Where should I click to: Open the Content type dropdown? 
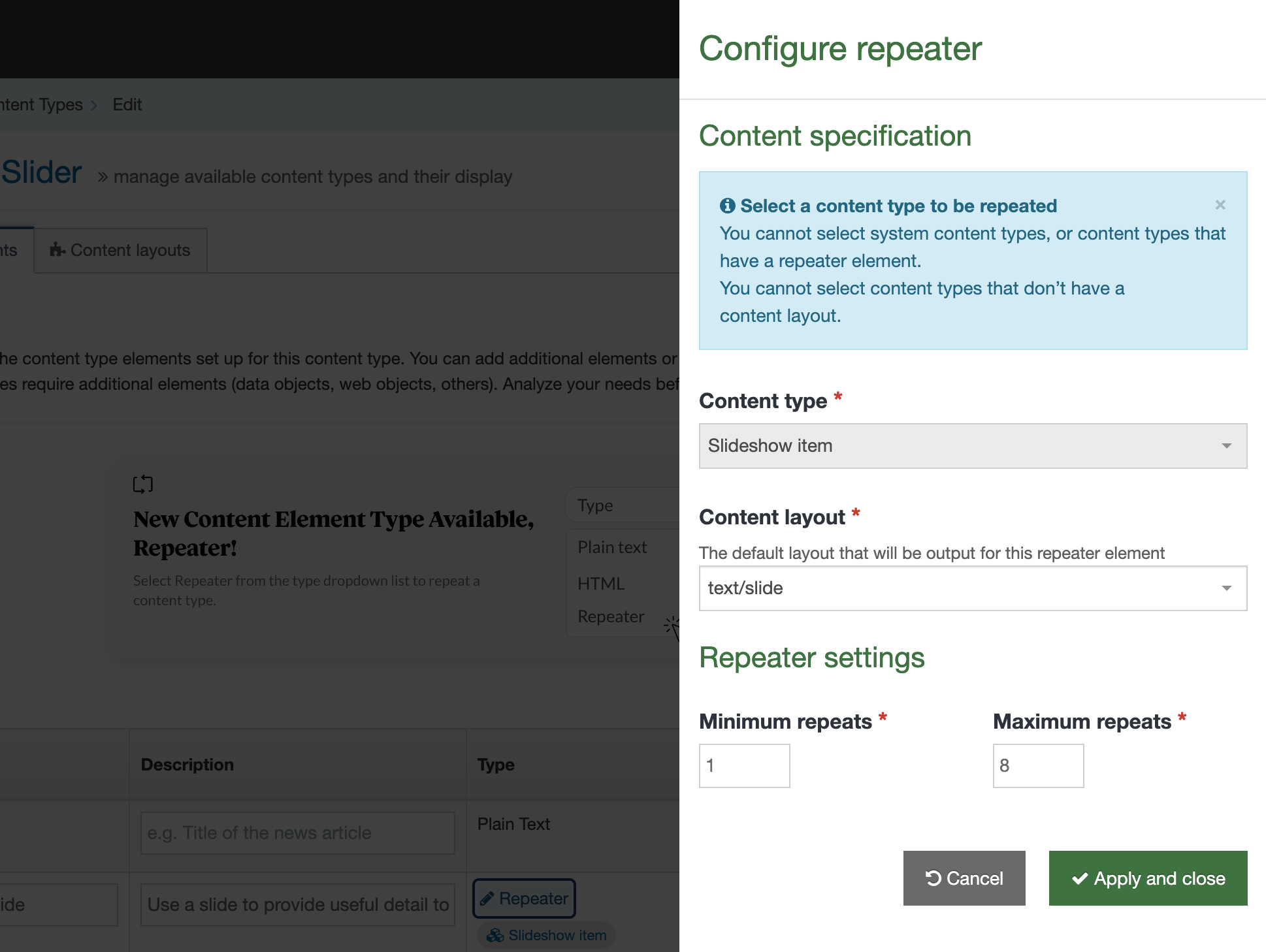click(x=960, y=446)
